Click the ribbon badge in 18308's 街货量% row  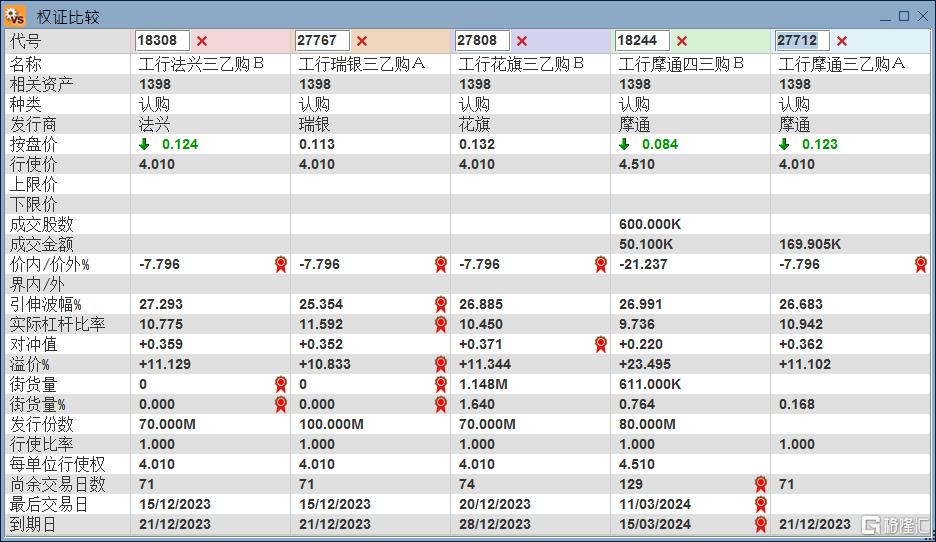(281, 404)
